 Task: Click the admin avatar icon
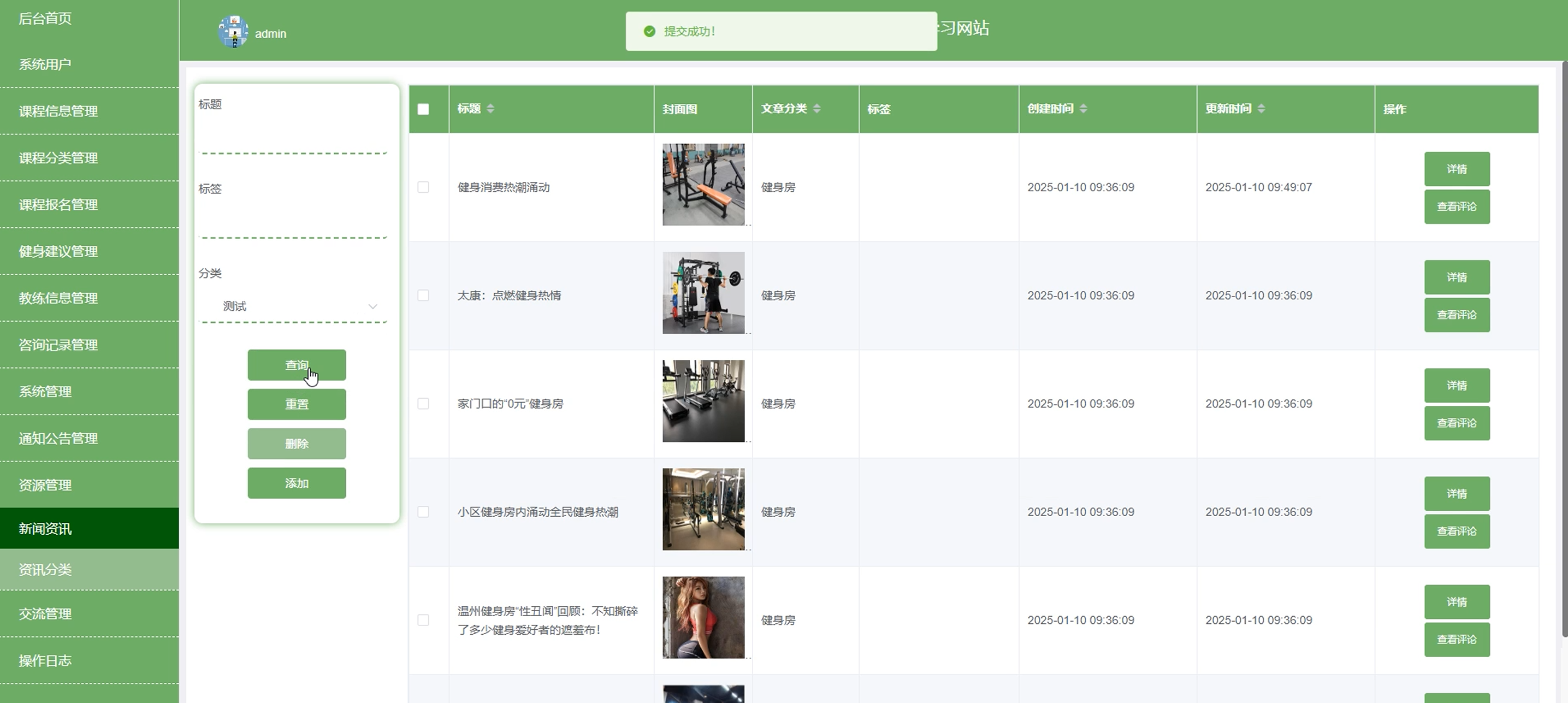[x=233, y=32]
